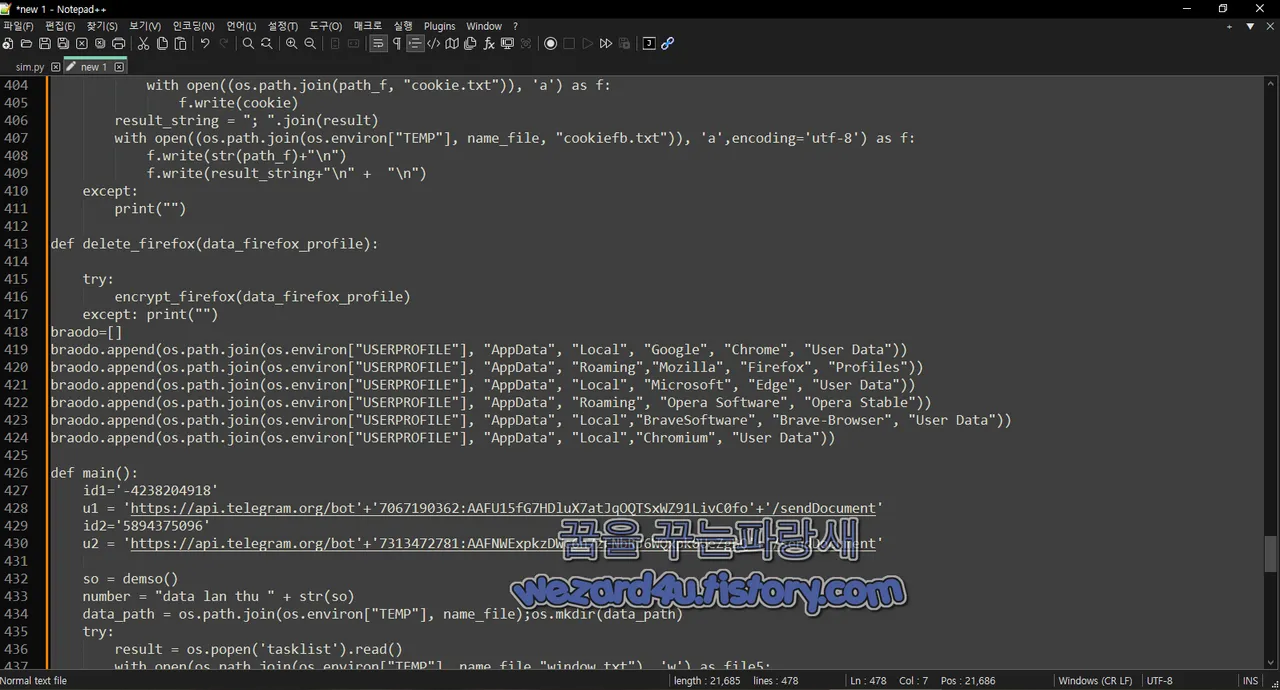
Task: Open Find dialog with magnifier icon
Action: click(248, 44)
